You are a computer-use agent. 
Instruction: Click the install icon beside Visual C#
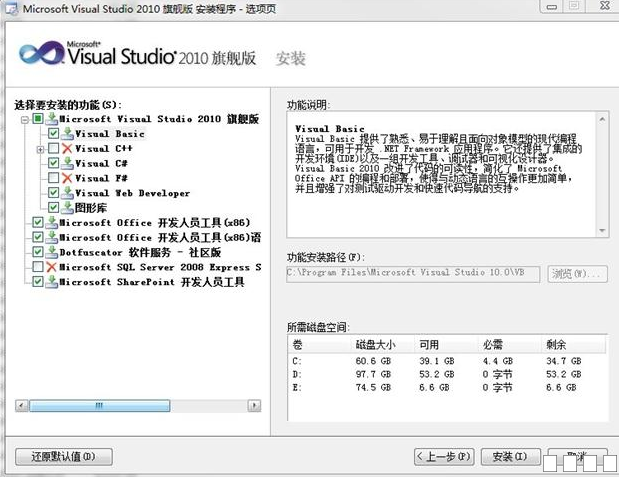click(x=67, y=164)
